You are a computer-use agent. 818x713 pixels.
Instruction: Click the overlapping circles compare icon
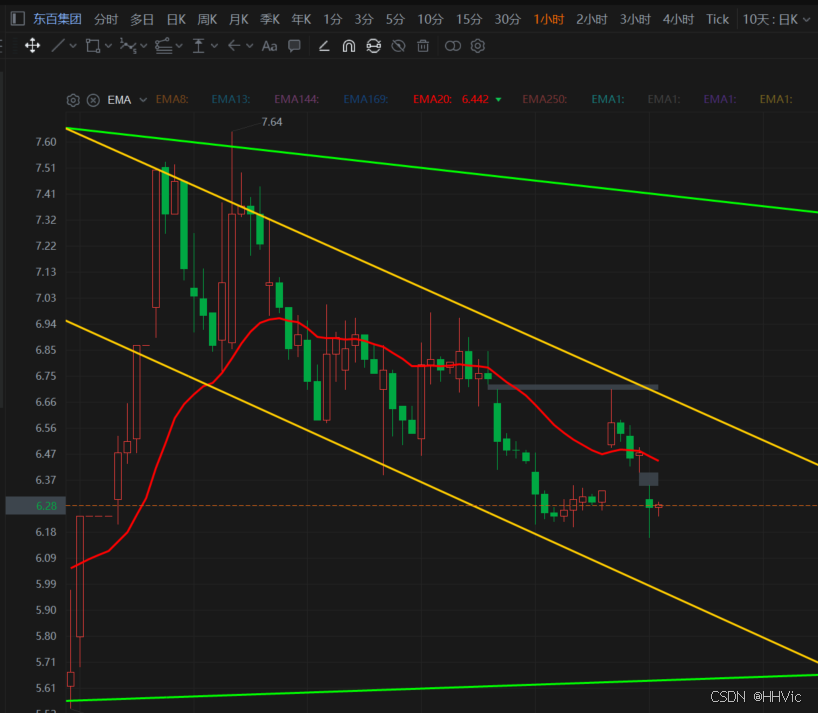pyautogui.click(x=453, y=46)
